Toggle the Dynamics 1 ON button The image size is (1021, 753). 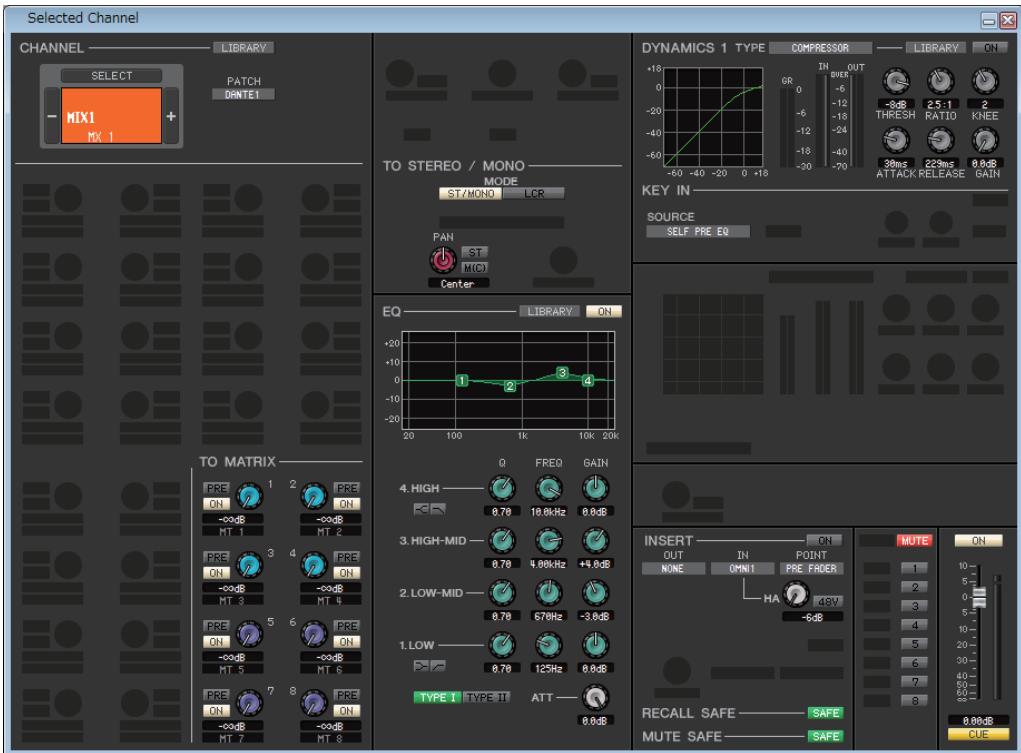point(990,48)
